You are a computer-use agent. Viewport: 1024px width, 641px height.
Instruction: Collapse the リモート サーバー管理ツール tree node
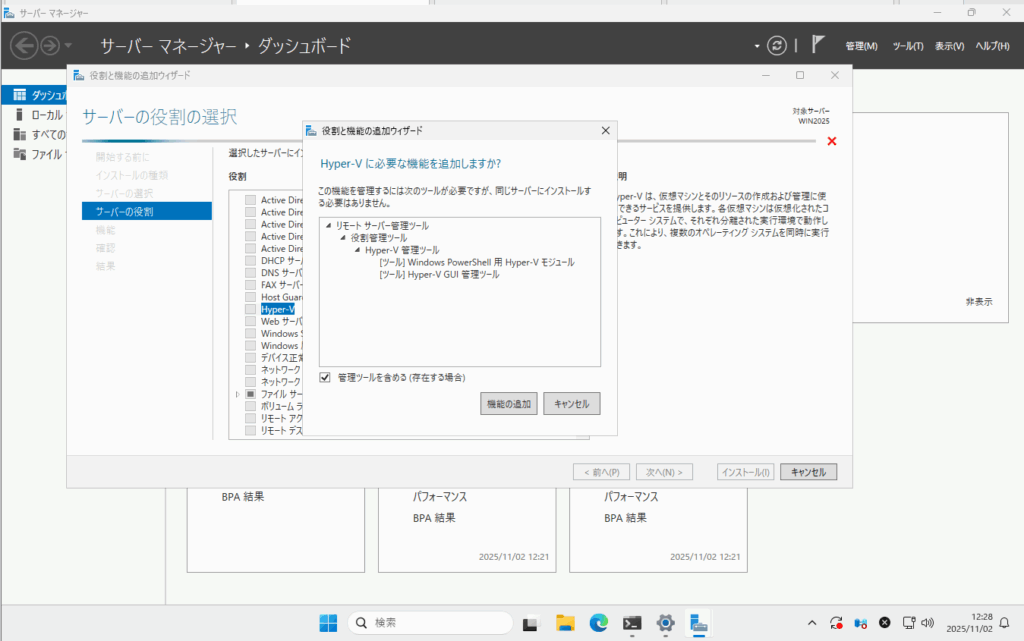tap(328, 226)
